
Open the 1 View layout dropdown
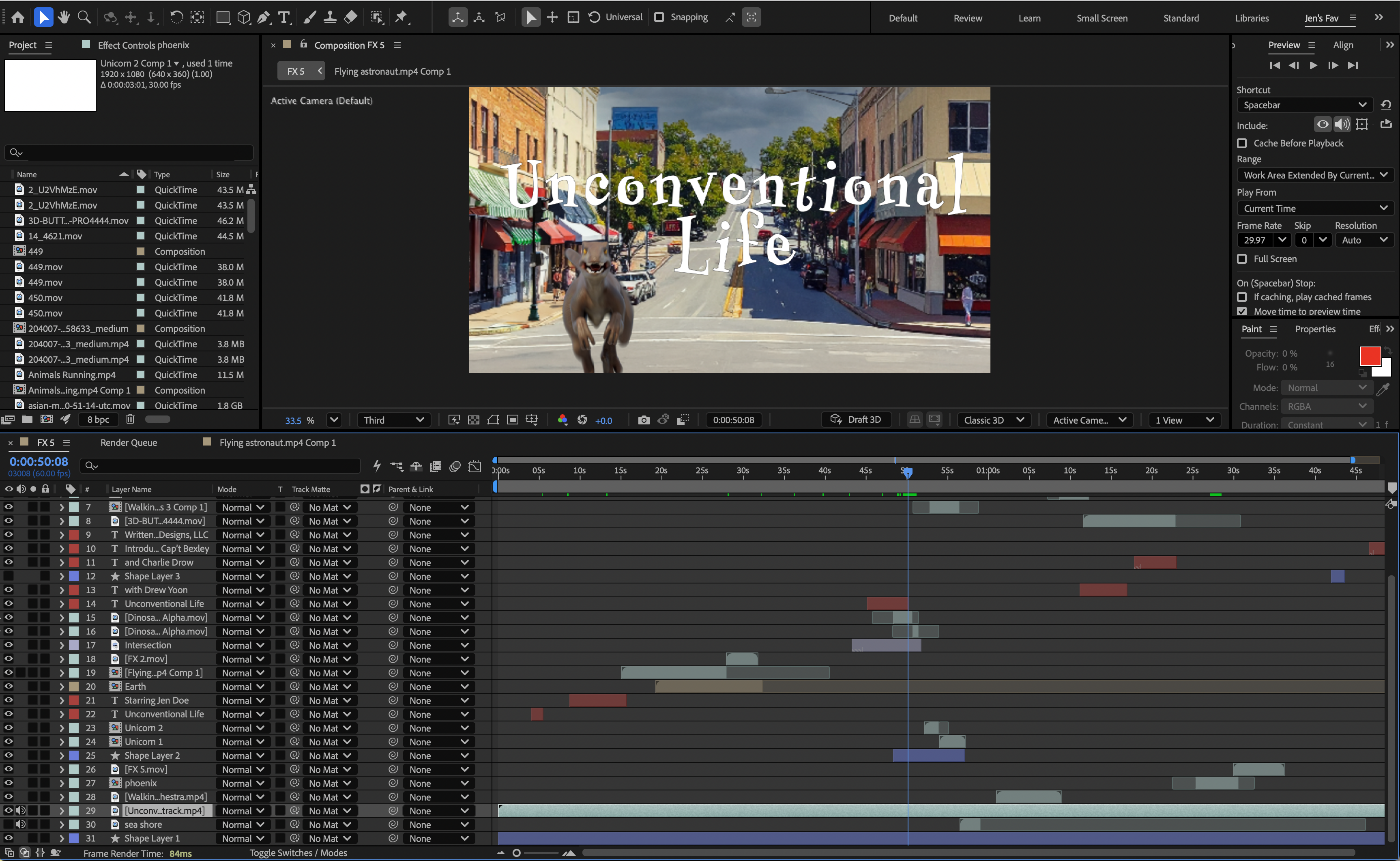click(1184, 420)
